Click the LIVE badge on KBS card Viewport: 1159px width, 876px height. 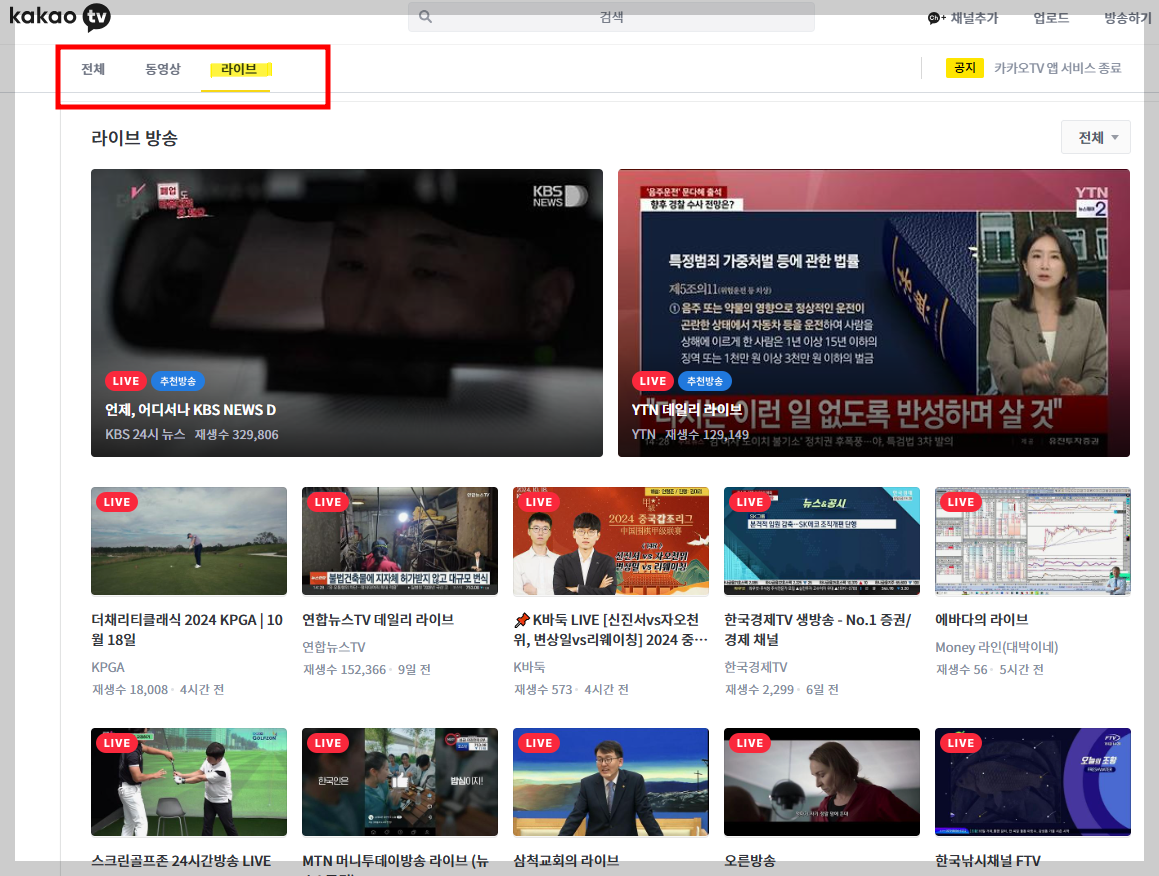pyautogui.click(x=126, y=381)
